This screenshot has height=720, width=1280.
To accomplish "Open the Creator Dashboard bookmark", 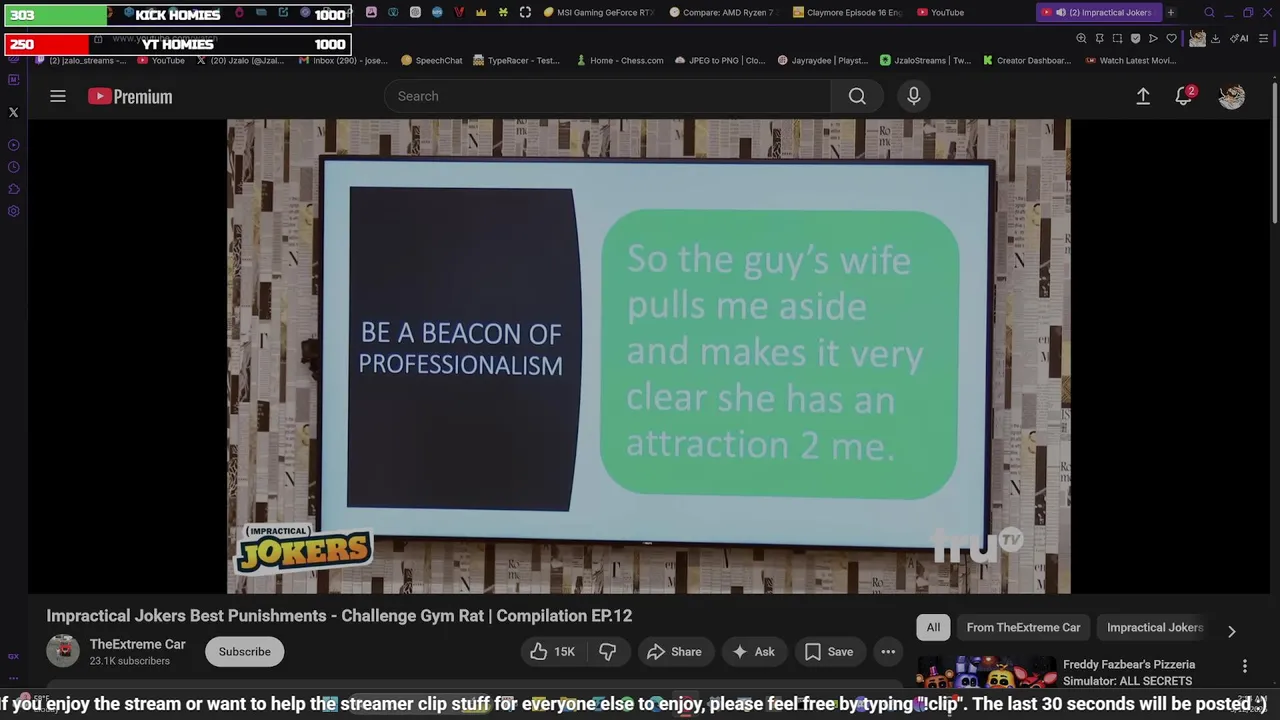I will click(1026, 60).
